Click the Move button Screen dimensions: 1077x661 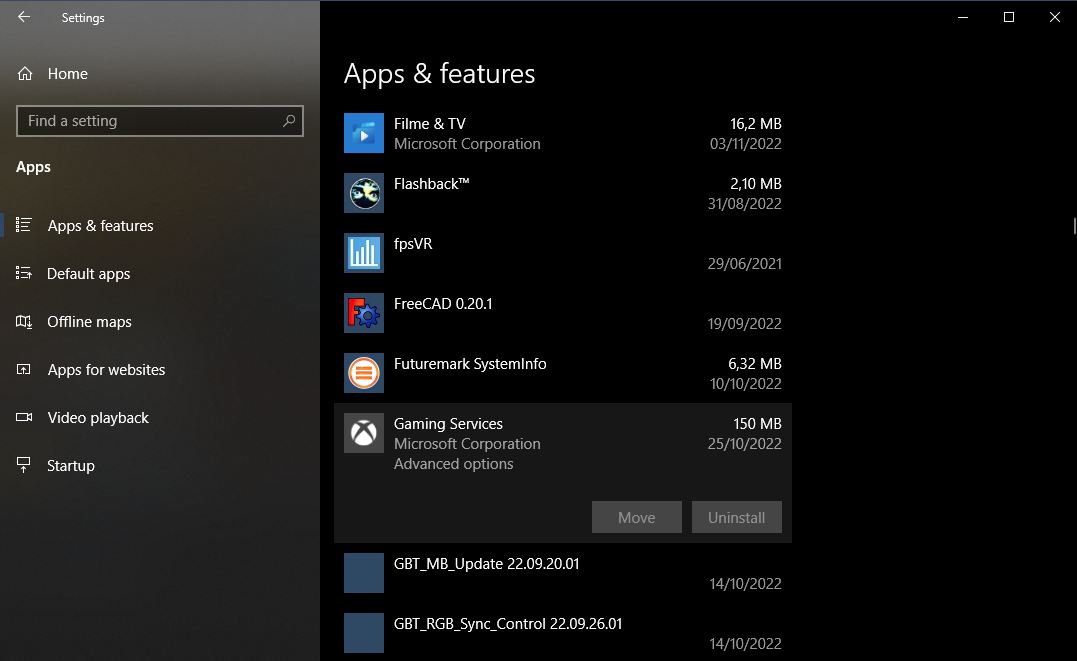click(x=637, y=517)
